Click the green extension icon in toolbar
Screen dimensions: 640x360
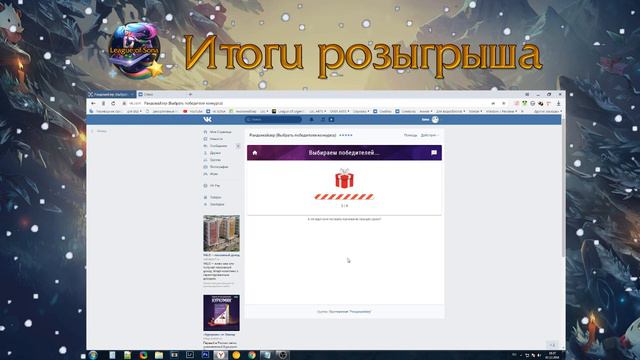point(524,104)
